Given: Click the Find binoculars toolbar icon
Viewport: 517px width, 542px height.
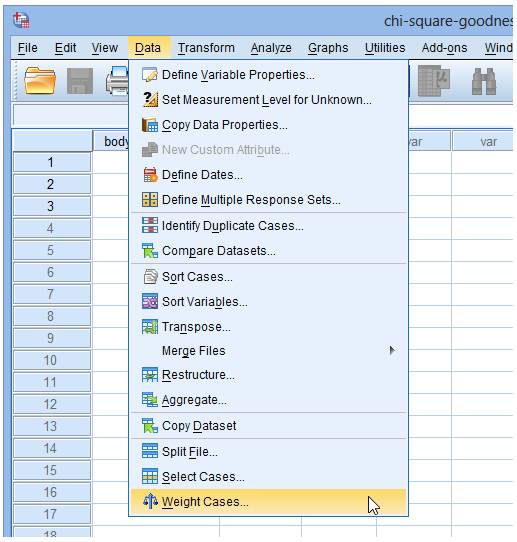Looking at the screenshot, I should [x=484, y=82].
